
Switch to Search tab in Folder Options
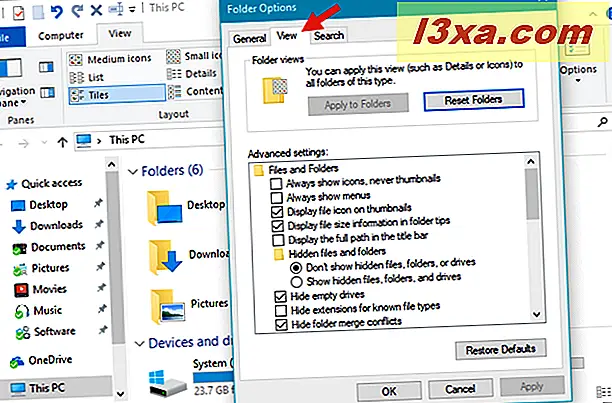tap(329, 36)
